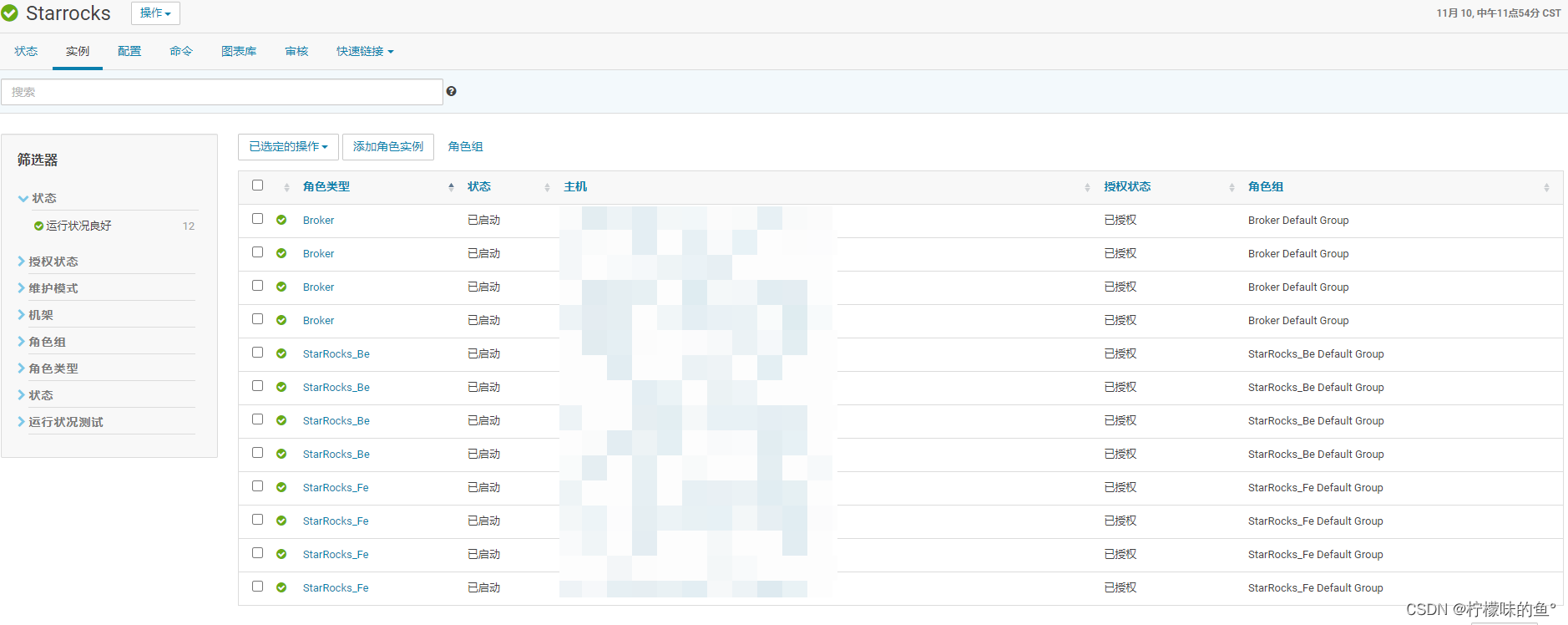The height and width of the screenshot is (625, 1568).
Task: Sort by the 授权状态 column header
Action: coord(1127,186)
